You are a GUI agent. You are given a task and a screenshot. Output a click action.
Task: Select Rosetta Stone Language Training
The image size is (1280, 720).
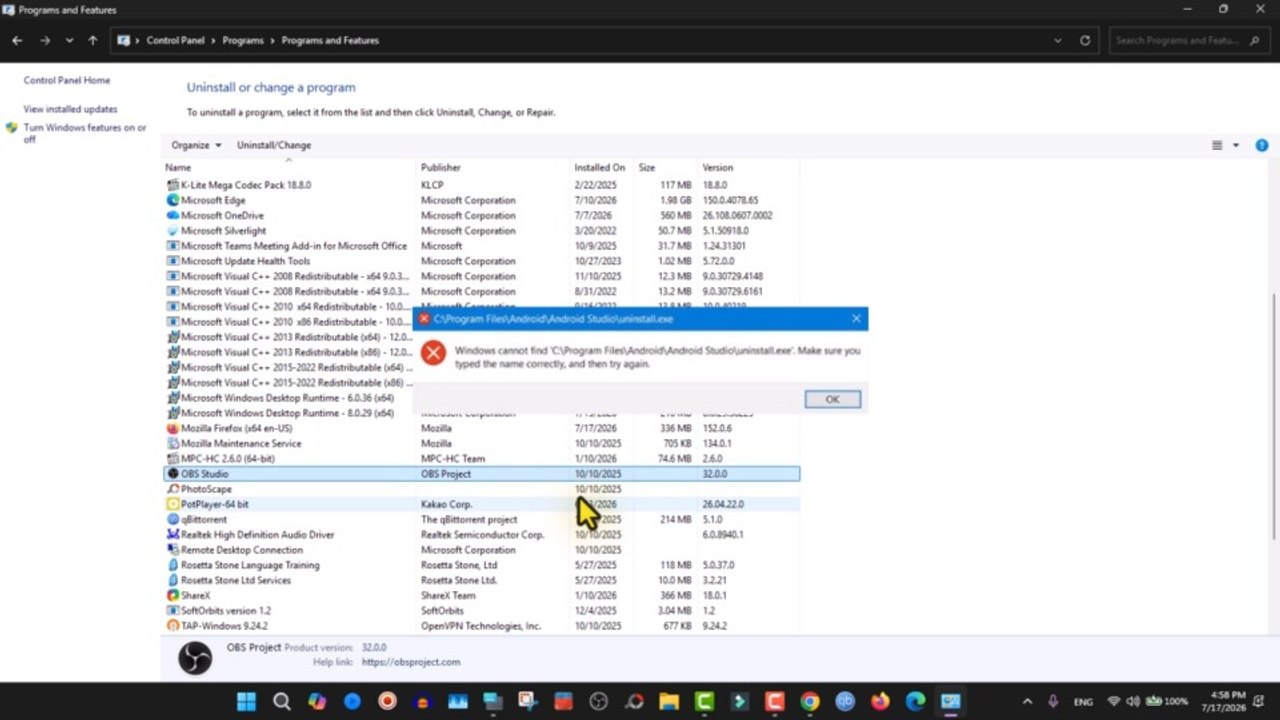pos(481,565)
